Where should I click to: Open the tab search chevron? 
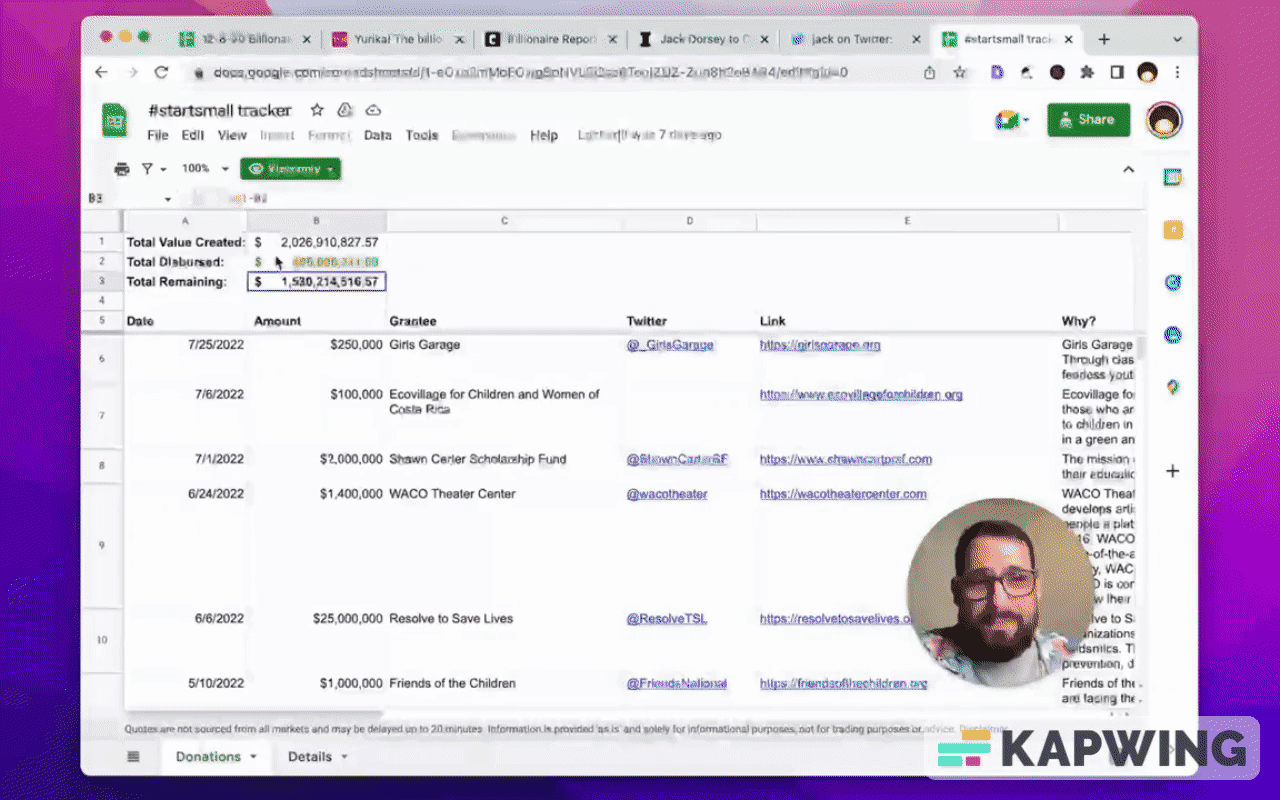coord(1177,40)
